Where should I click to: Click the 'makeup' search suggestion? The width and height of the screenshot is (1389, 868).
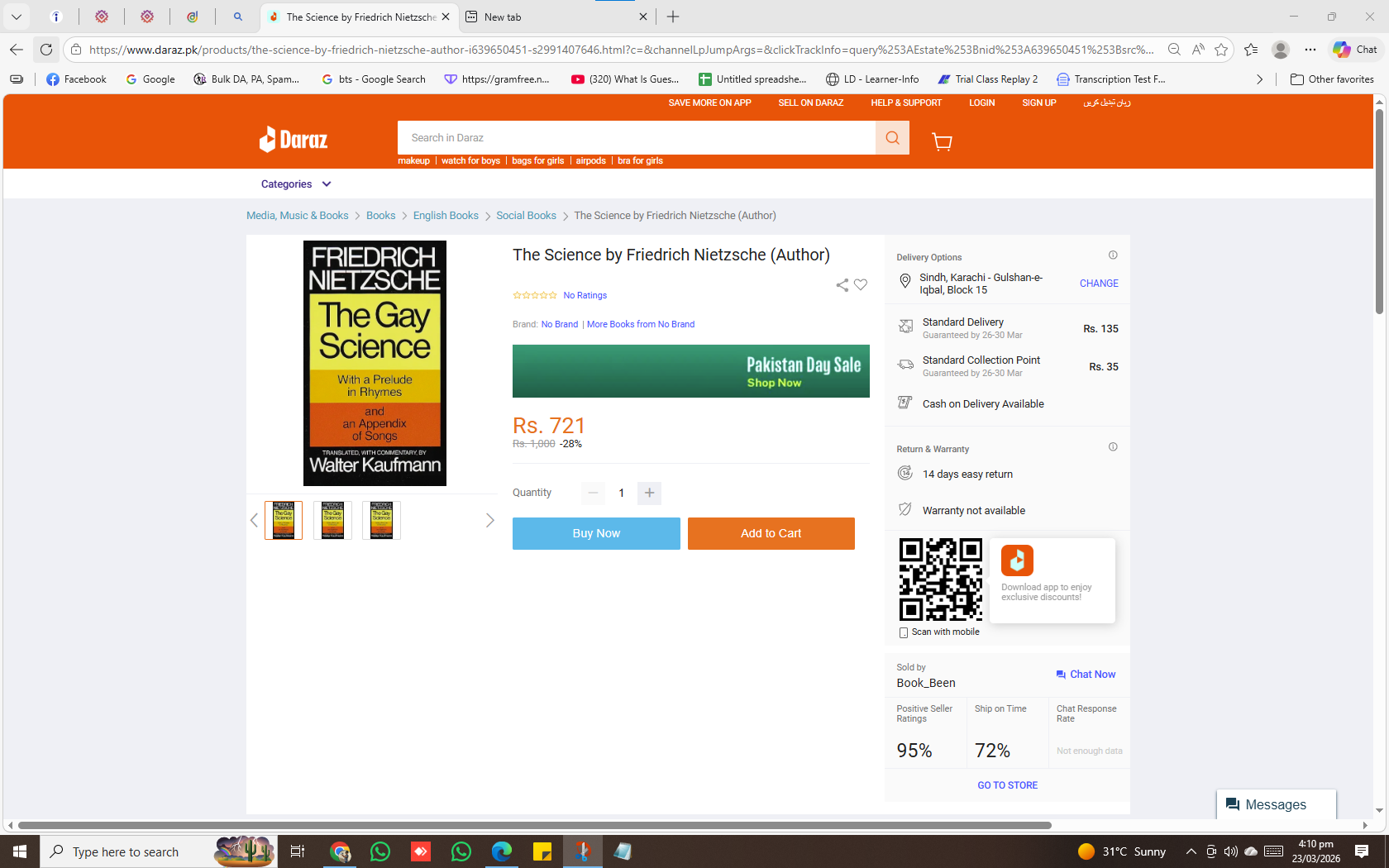point(413,161)
